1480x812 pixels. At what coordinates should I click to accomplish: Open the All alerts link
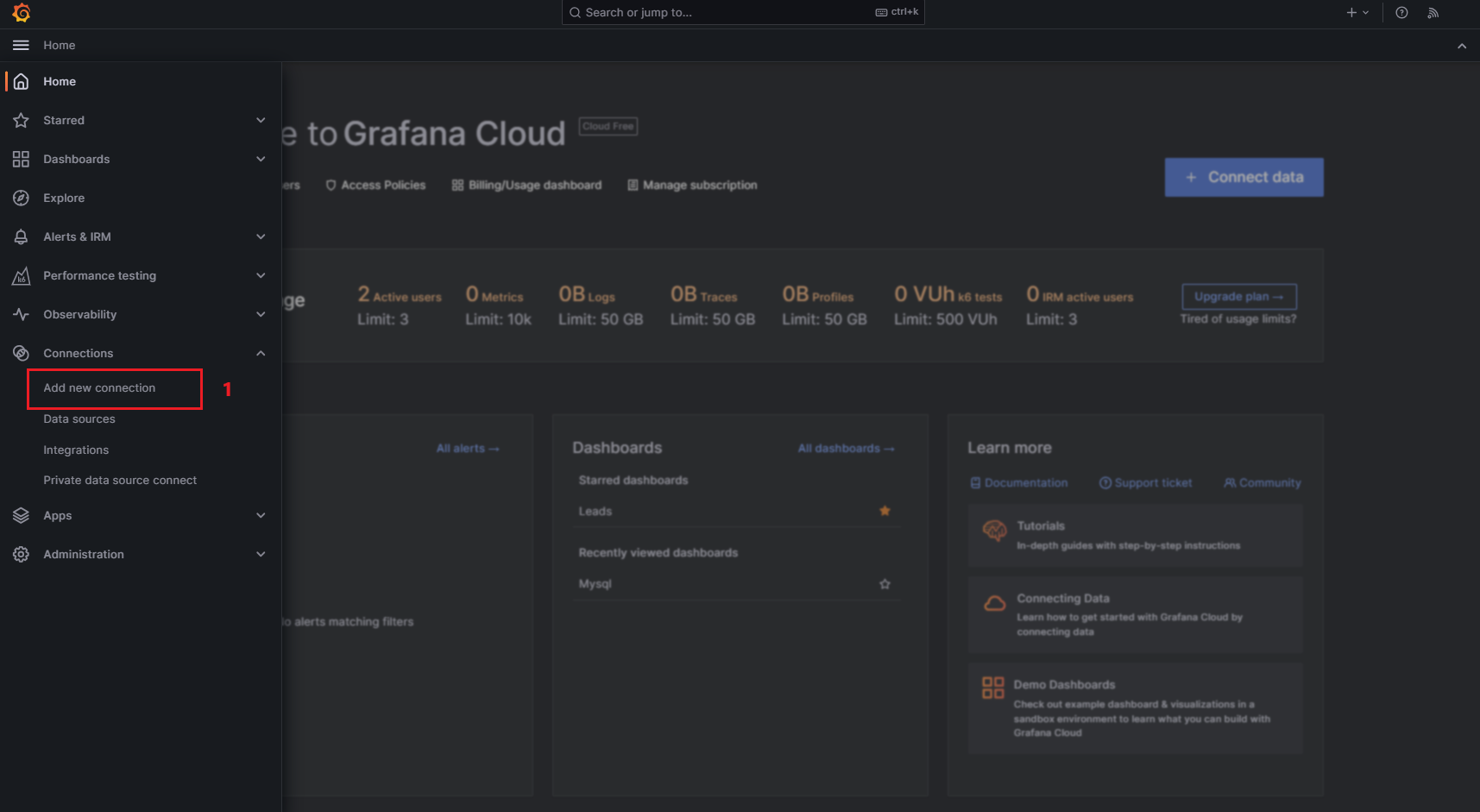(x=468, y=449)
